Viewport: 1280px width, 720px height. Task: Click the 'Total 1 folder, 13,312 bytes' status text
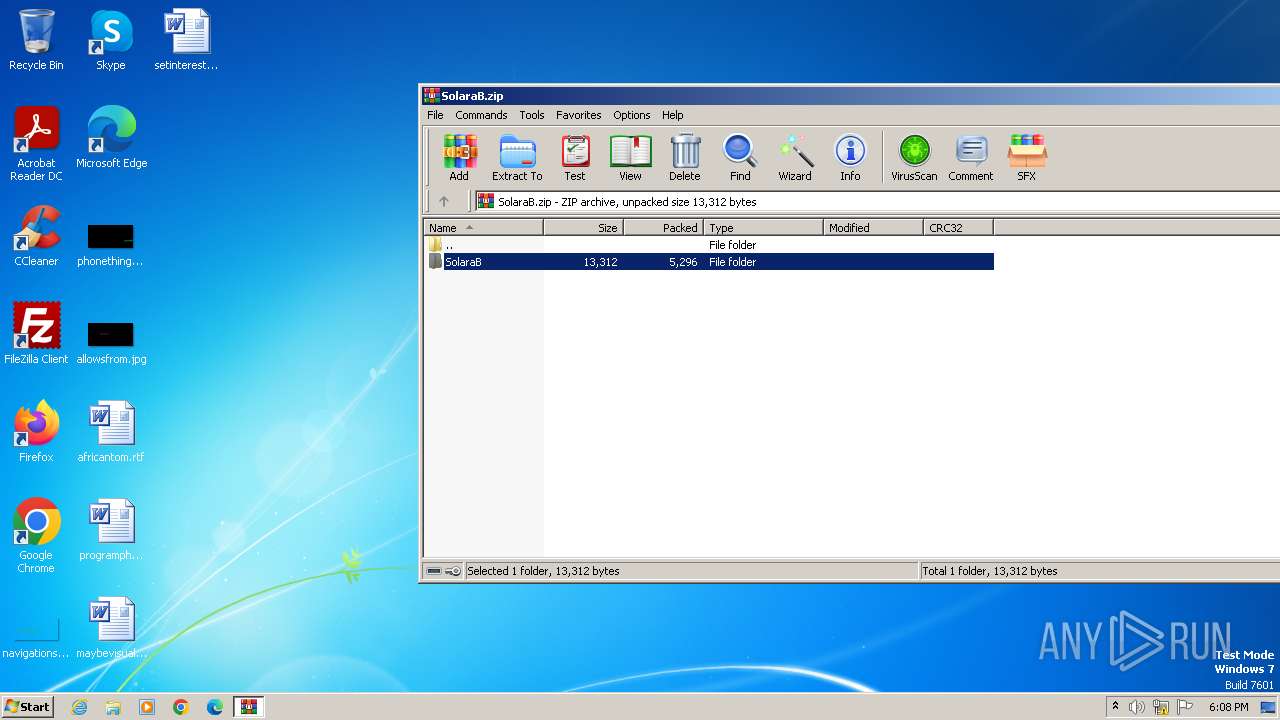(x=990, y=571)
